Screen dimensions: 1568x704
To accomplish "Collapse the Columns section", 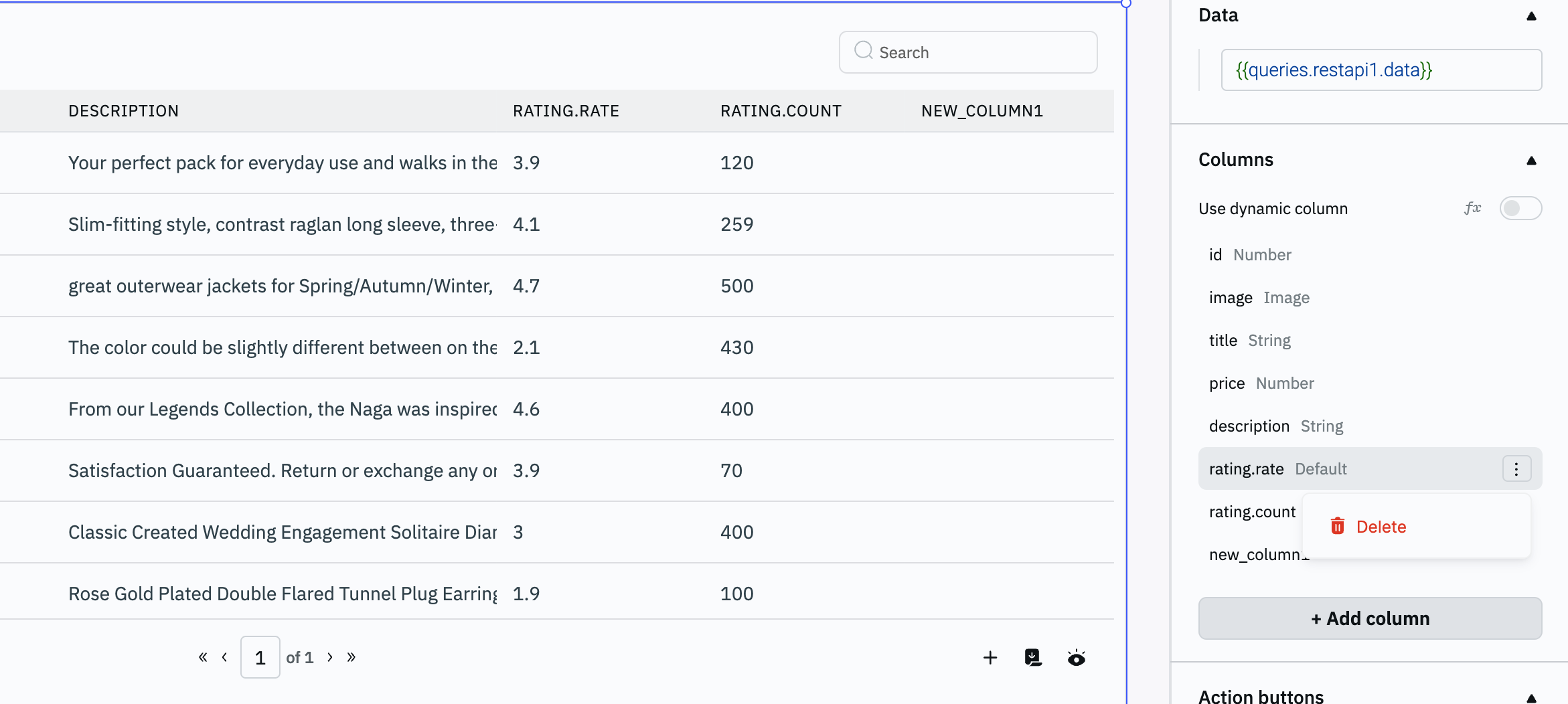I will point(1531,161).
